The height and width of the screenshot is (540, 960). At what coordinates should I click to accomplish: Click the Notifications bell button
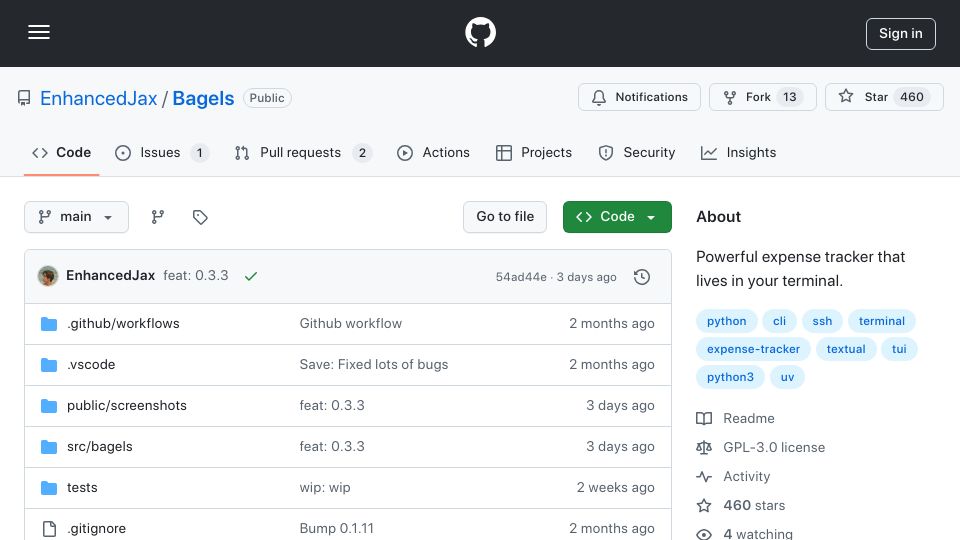tap(639, 97)
